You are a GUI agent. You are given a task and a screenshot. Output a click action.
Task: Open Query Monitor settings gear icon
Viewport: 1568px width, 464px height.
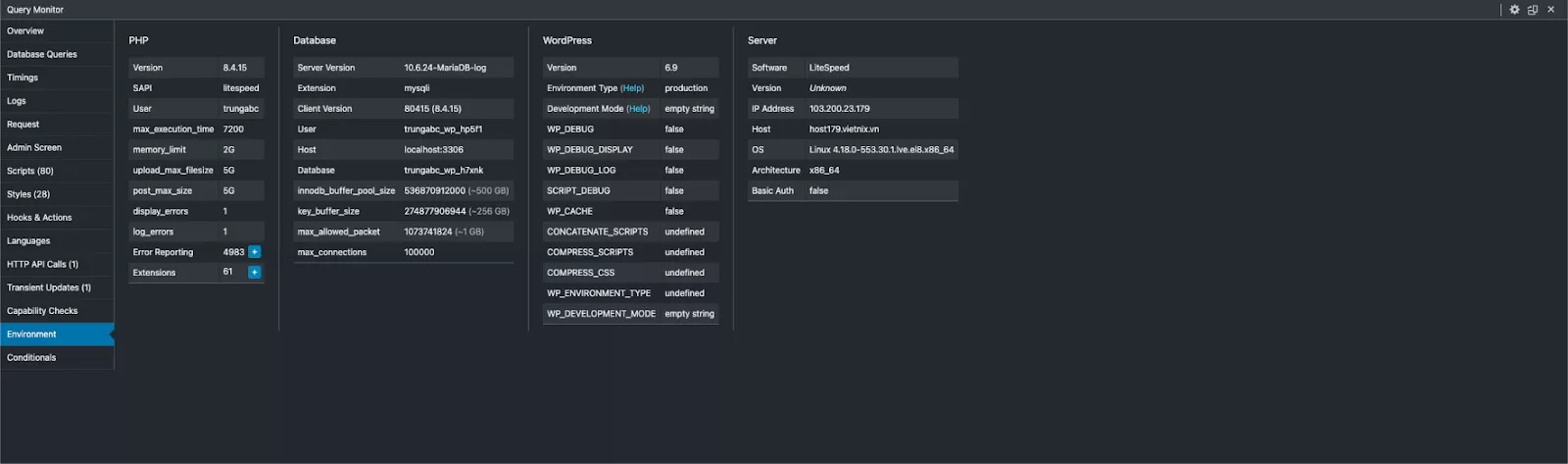pos(1514,10)
